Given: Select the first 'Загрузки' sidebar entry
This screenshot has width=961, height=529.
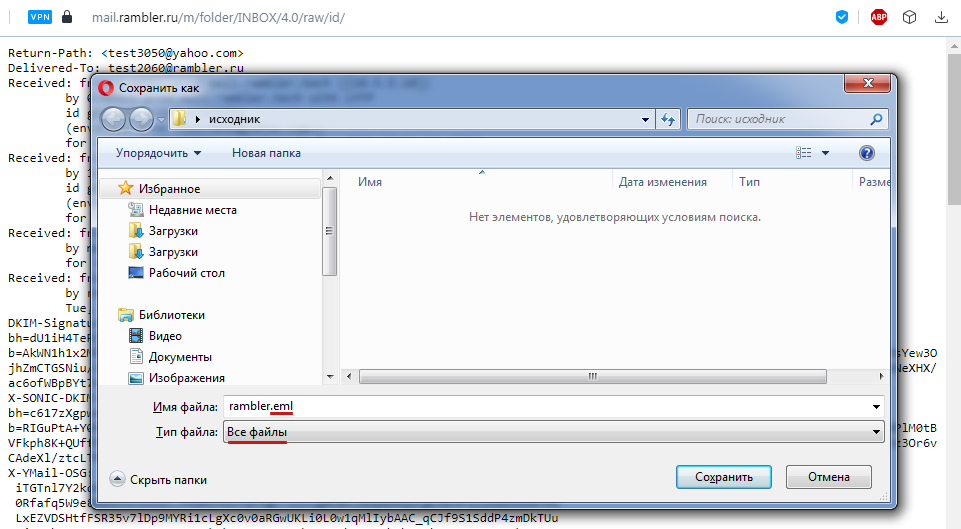Looking at the screenshot, I should coord(173,231).
